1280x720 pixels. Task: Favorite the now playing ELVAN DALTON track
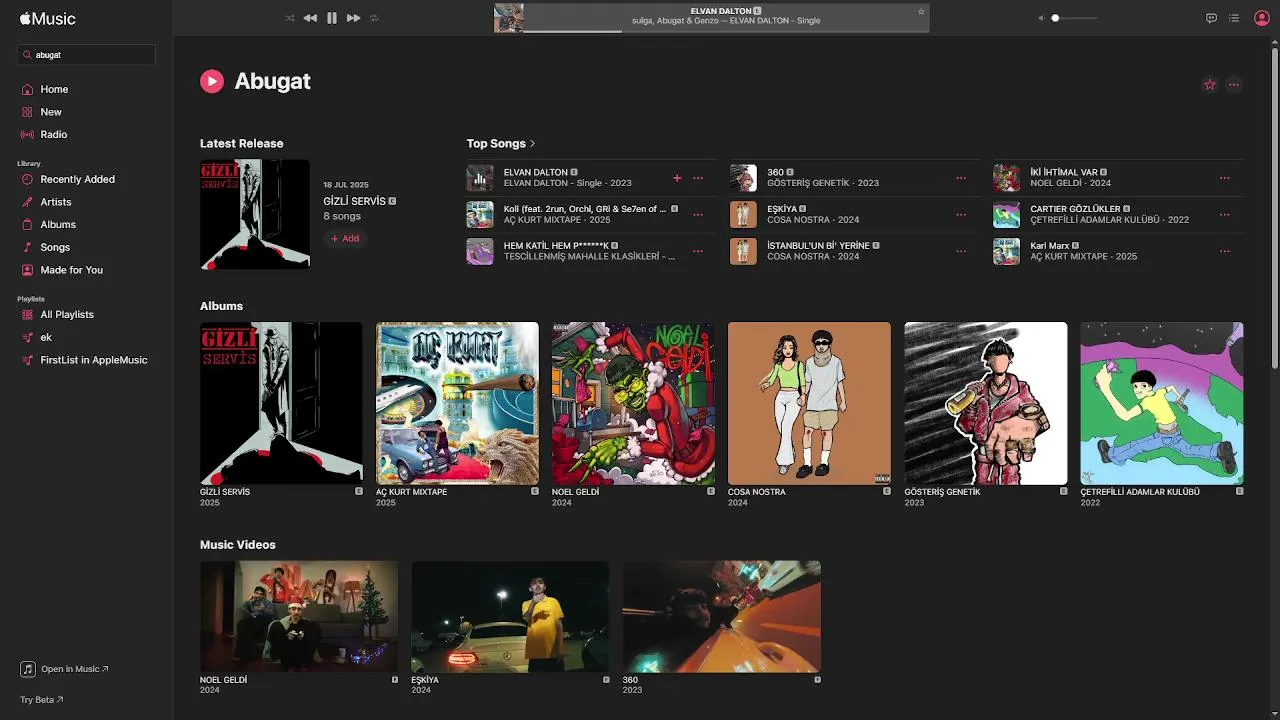pos(921,11)
